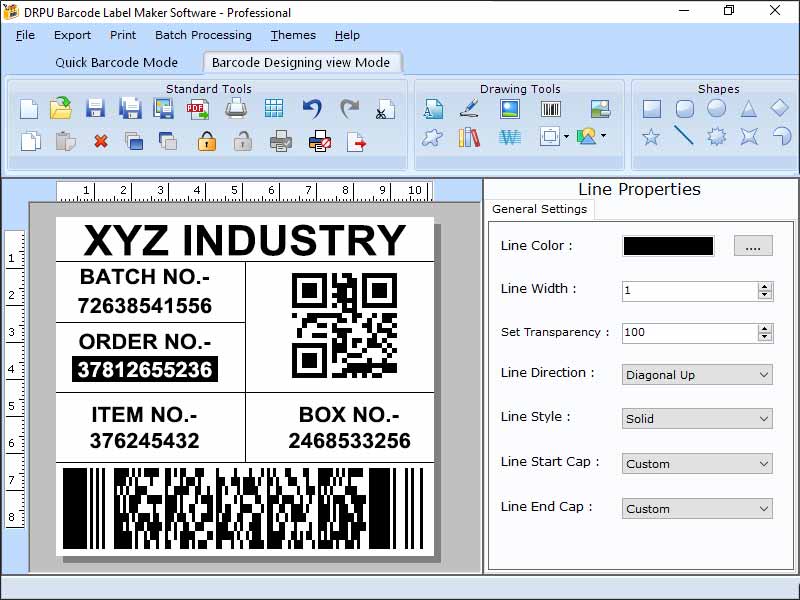Select the Triangle shape
Viewport: 800px width, 600px height.
point(748,109)
